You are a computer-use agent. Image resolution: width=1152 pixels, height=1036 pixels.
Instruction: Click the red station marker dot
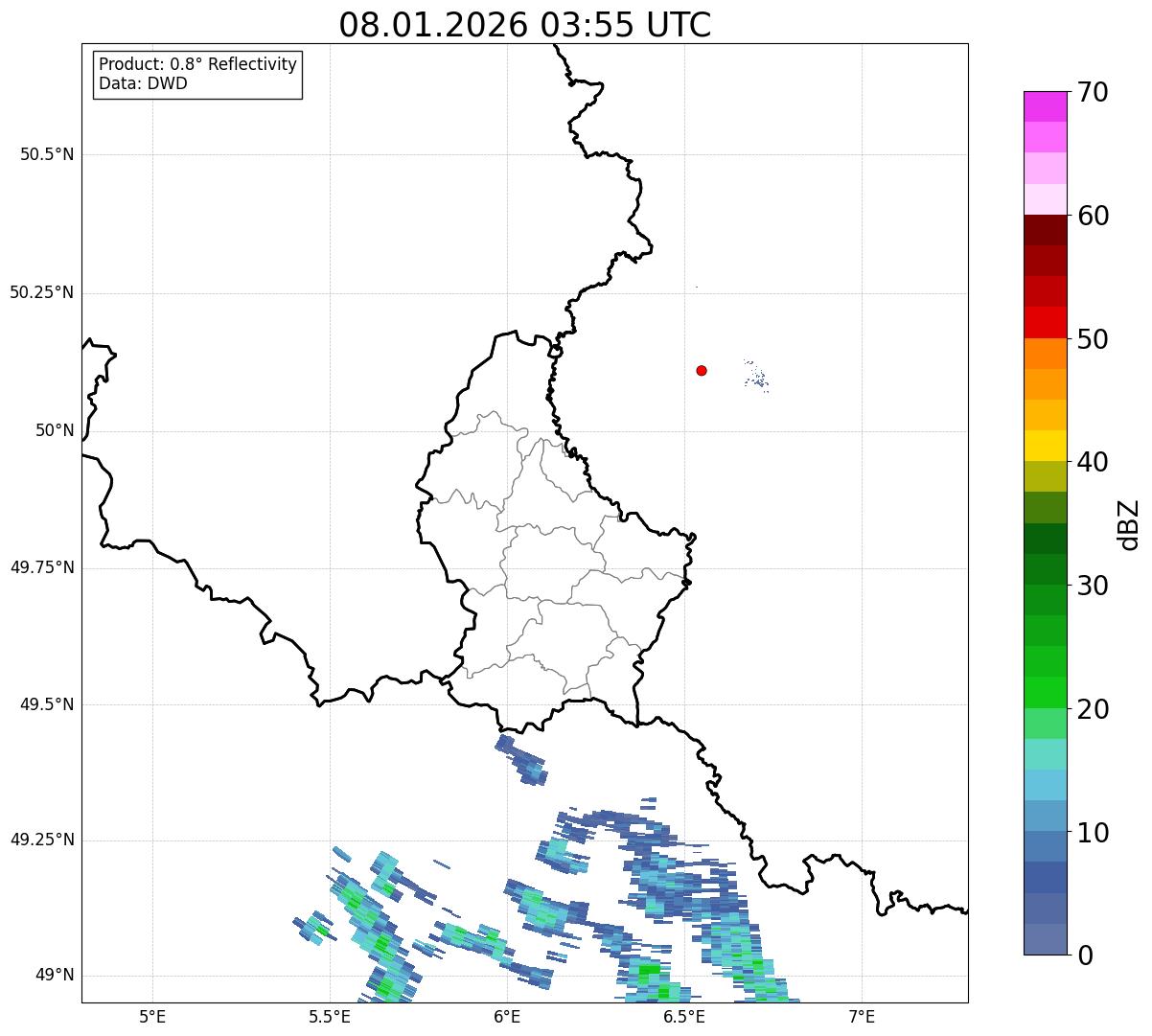pyautogui.click(x=702, y=370)
